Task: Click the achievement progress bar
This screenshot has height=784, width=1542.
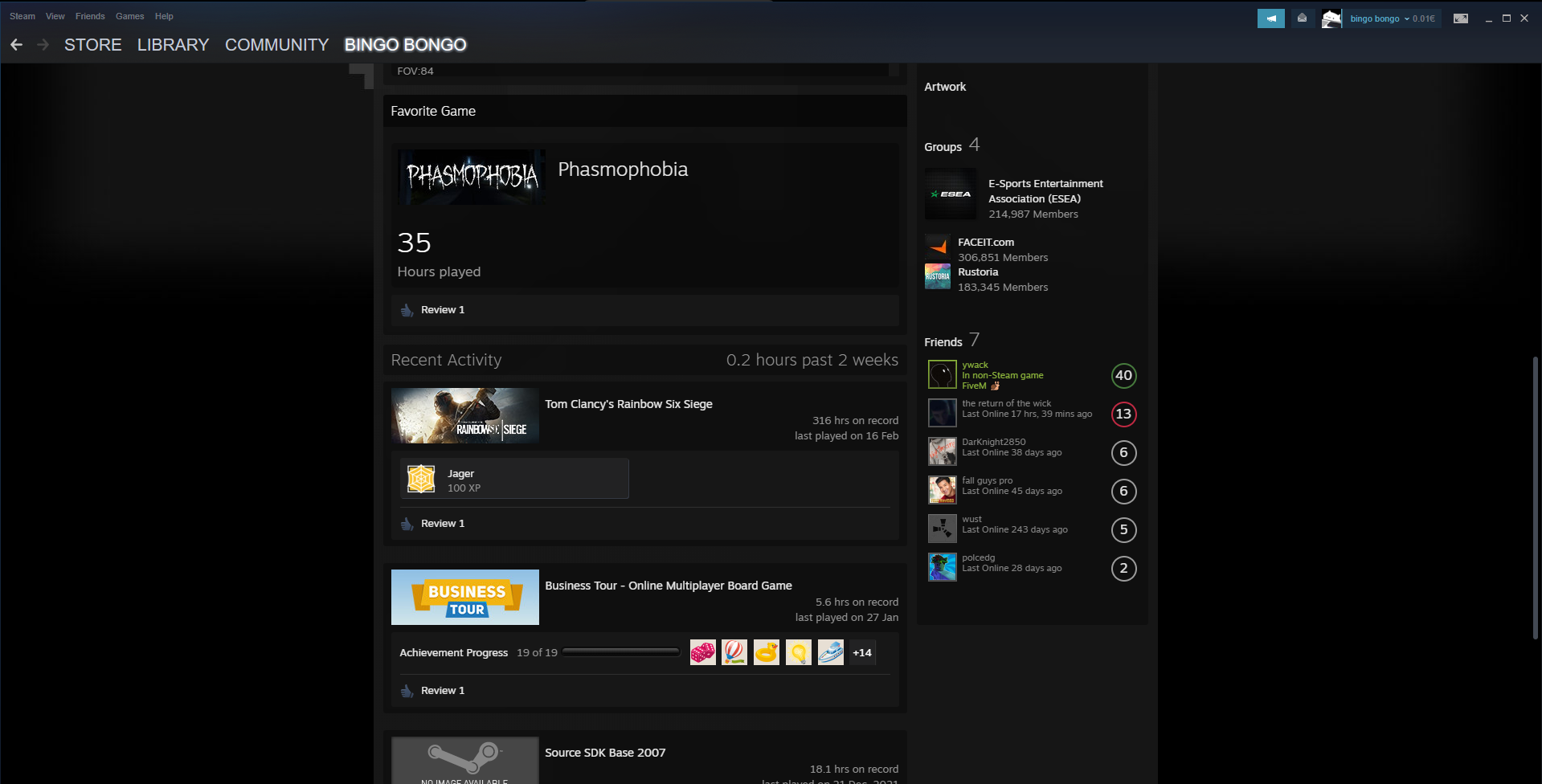Action: (621, 652)
